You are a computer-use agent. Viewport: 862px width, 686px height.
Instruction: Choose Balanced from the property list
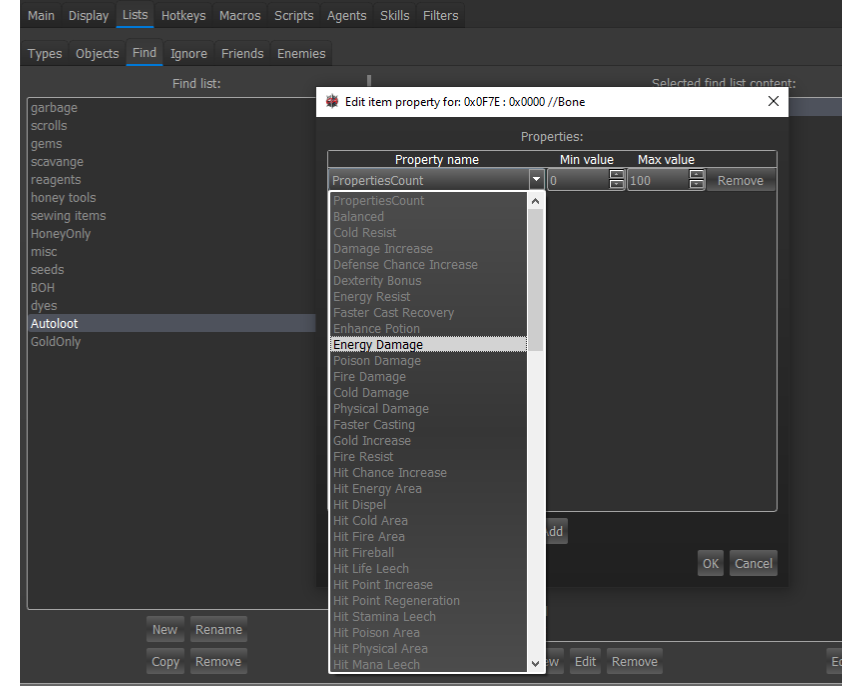[x=428, y=217]
